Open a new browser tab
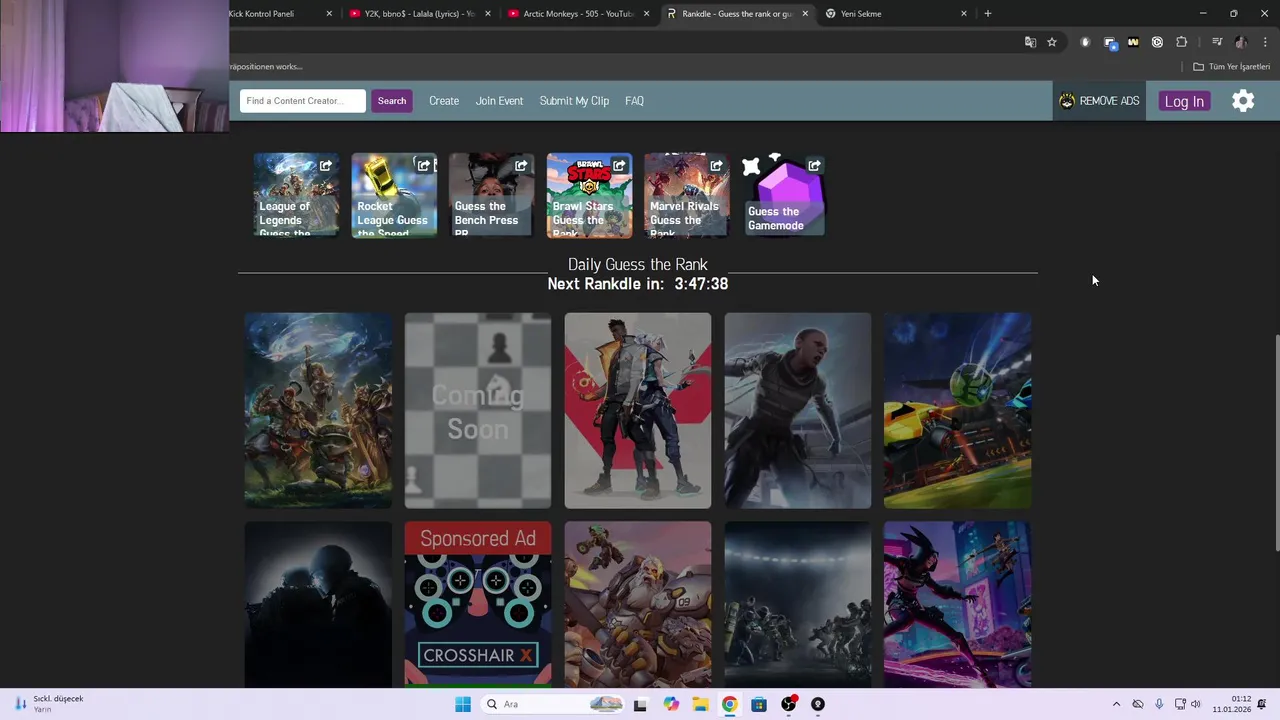The height and width of the screenshot is (720, 1280). 988,14
